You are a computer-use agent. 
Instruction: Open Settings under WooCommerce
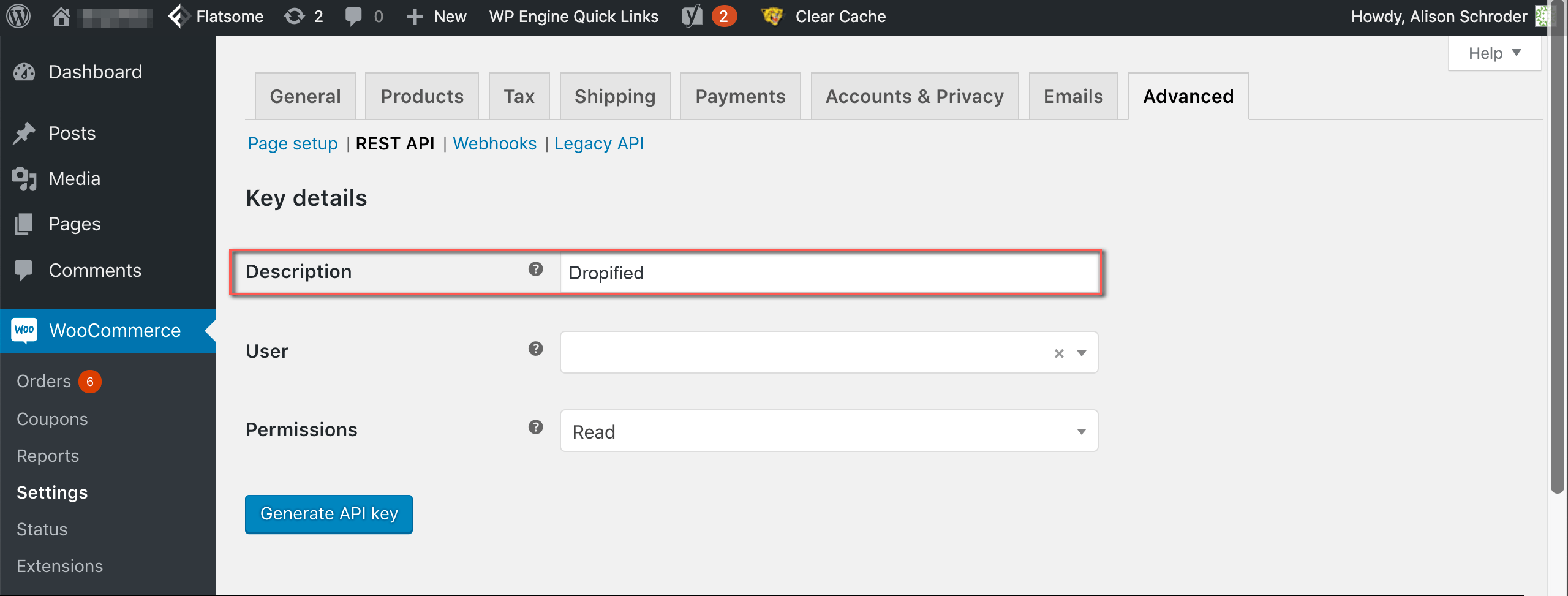(52, 493)
